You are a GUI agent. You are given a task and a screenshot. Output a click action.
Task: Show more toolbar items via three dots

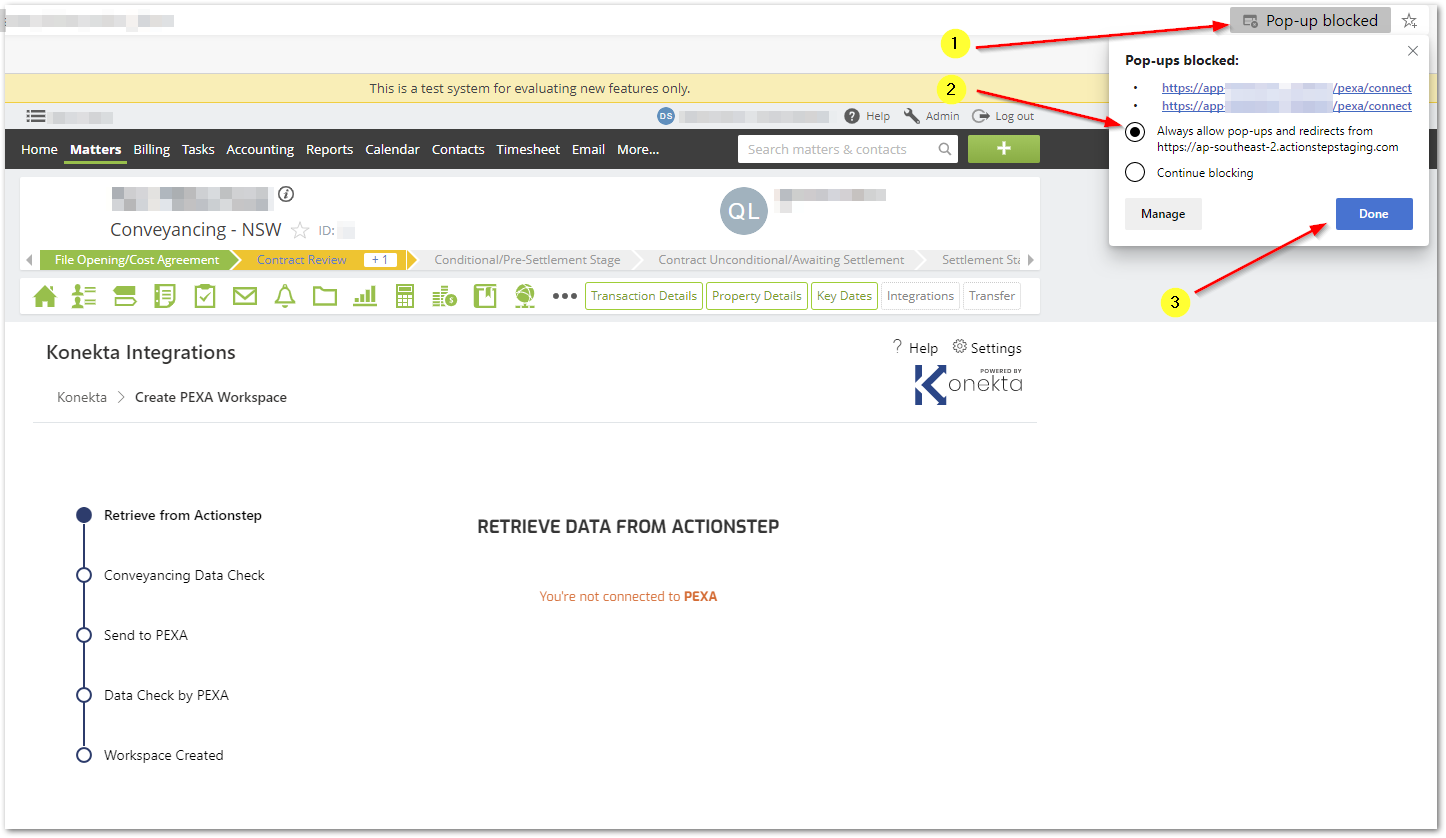click(565, 296)
